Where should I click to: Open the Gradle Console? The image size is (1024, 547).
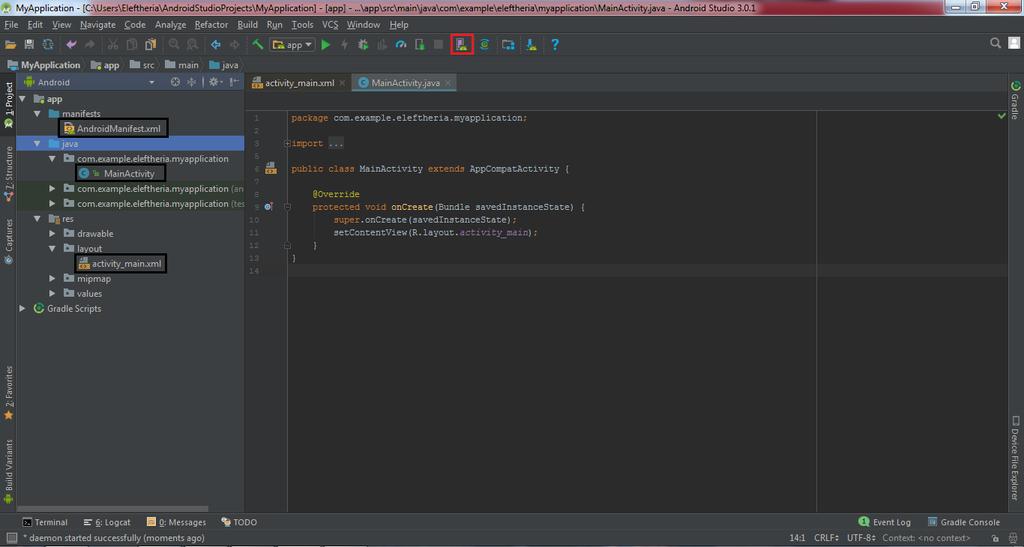pos(964,522)
